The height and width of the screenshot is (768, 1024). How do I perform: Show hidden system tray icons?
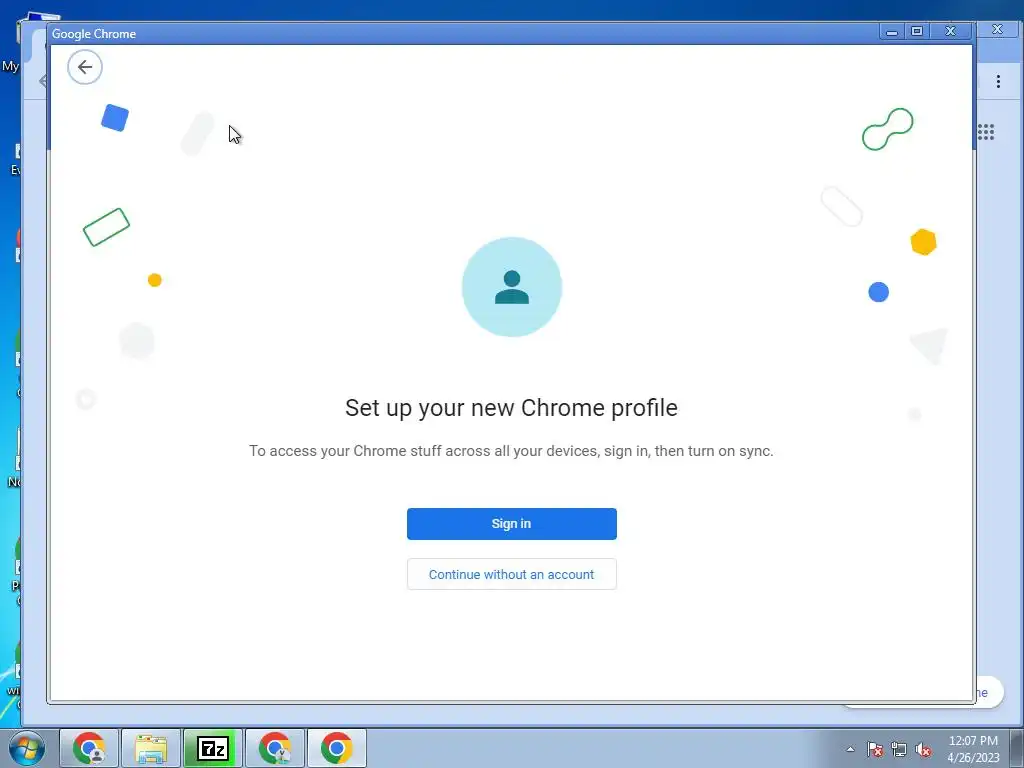coord(850,749)
